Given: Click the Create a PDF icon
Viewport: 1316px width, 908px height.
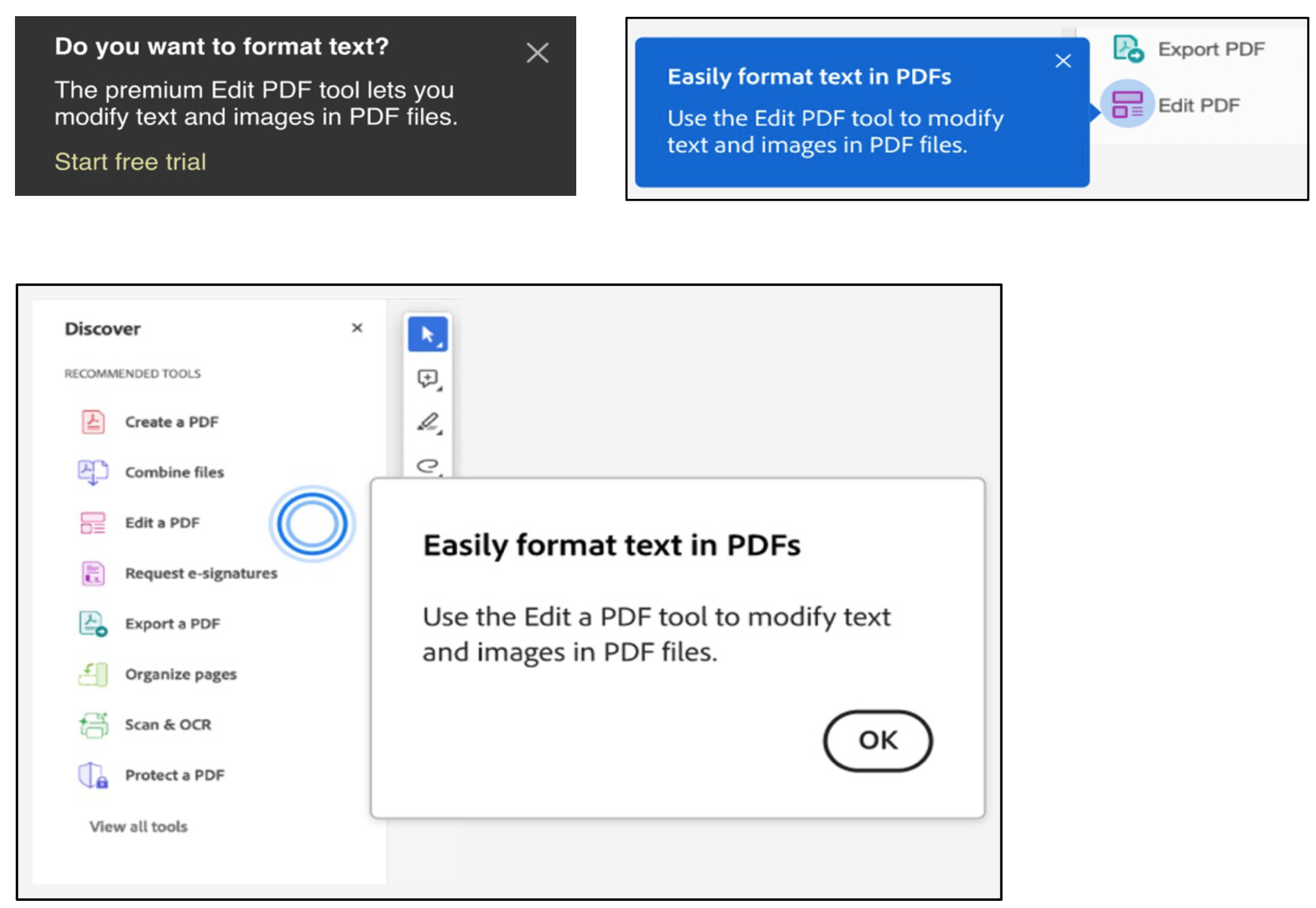Looking at the screenshot, I should click(93, 422).
